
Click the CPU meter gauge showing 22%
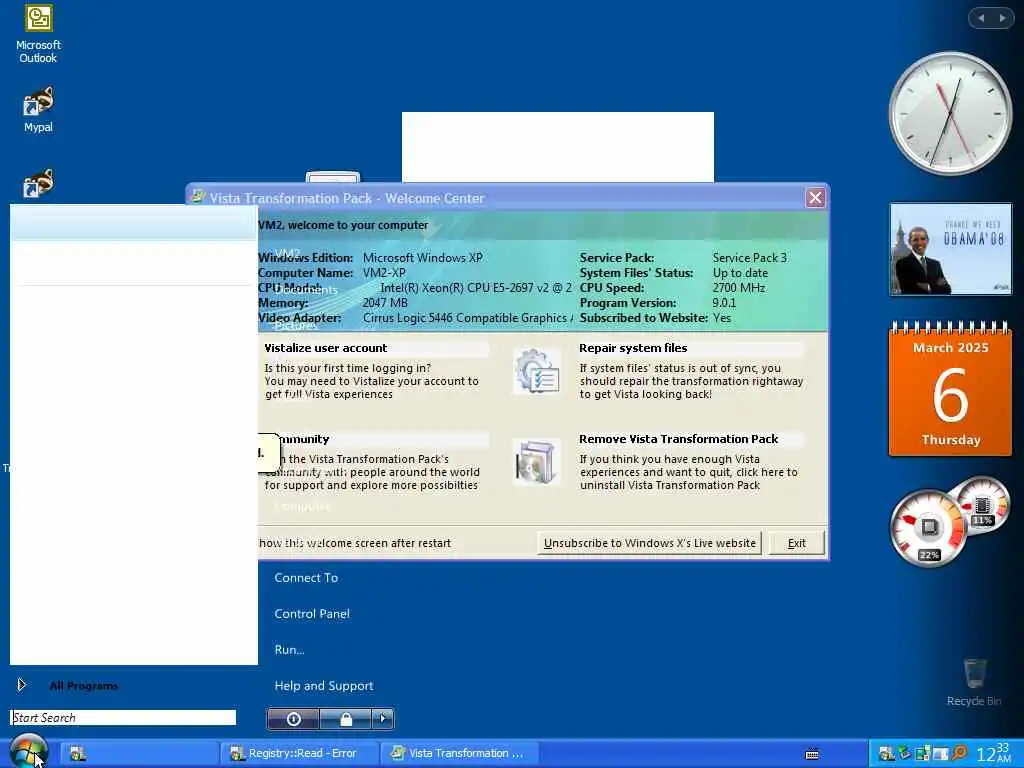tap(928, 529)
